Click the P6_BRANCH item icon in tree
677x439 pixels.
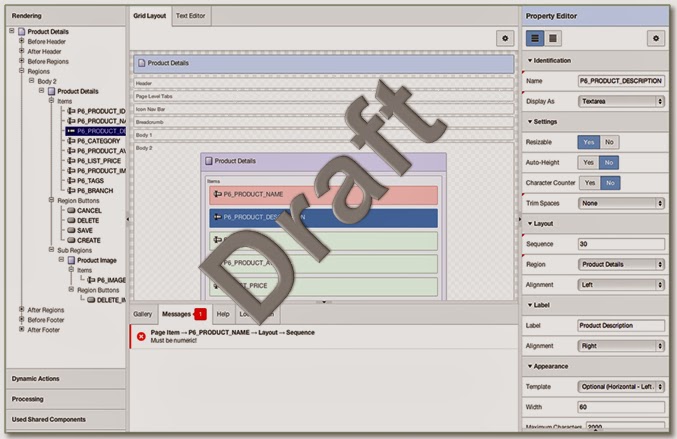[71, 190]
